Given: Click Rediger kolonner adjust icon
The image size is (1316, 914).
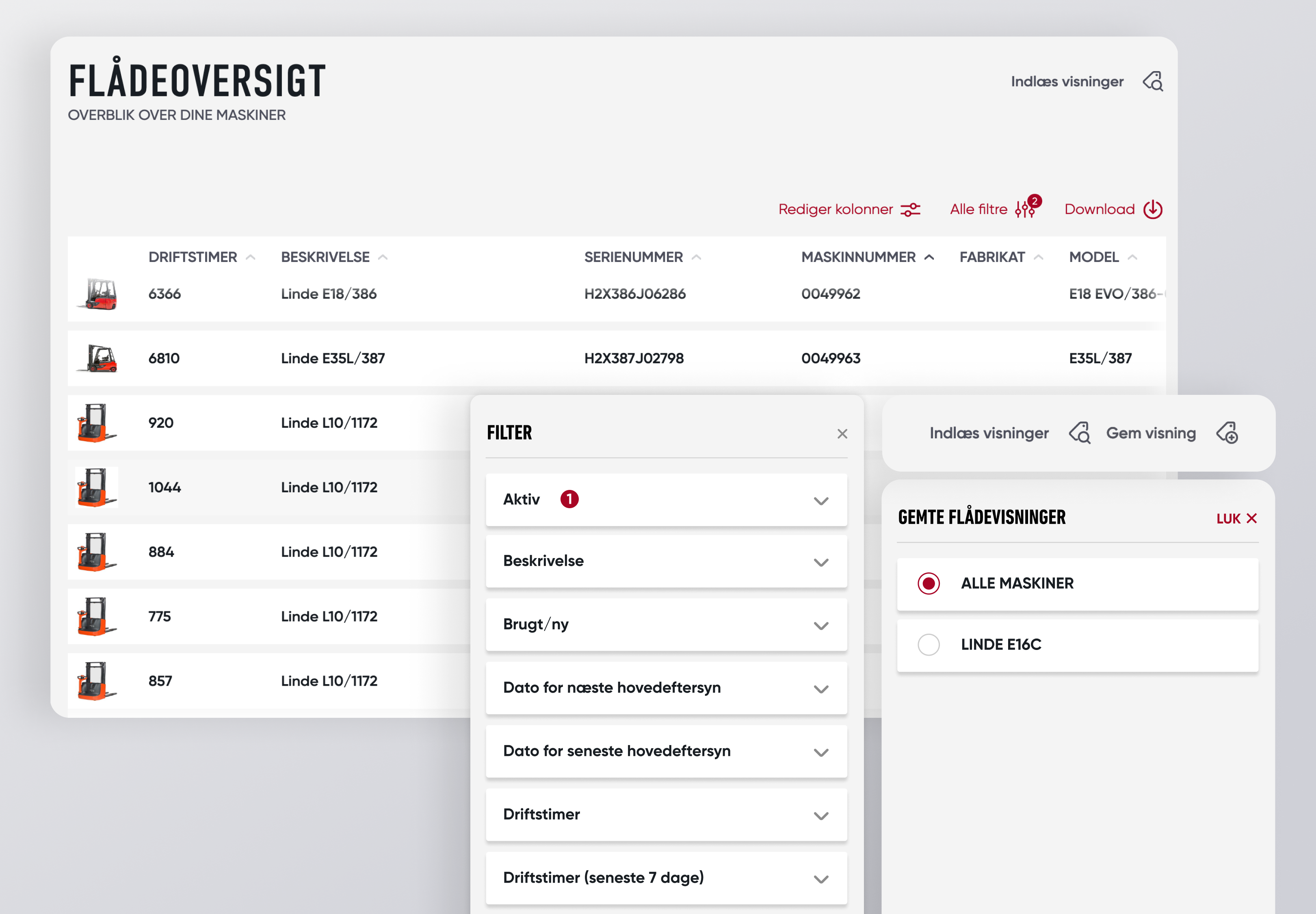Looking at the screenshot, I should pos(910,210).
